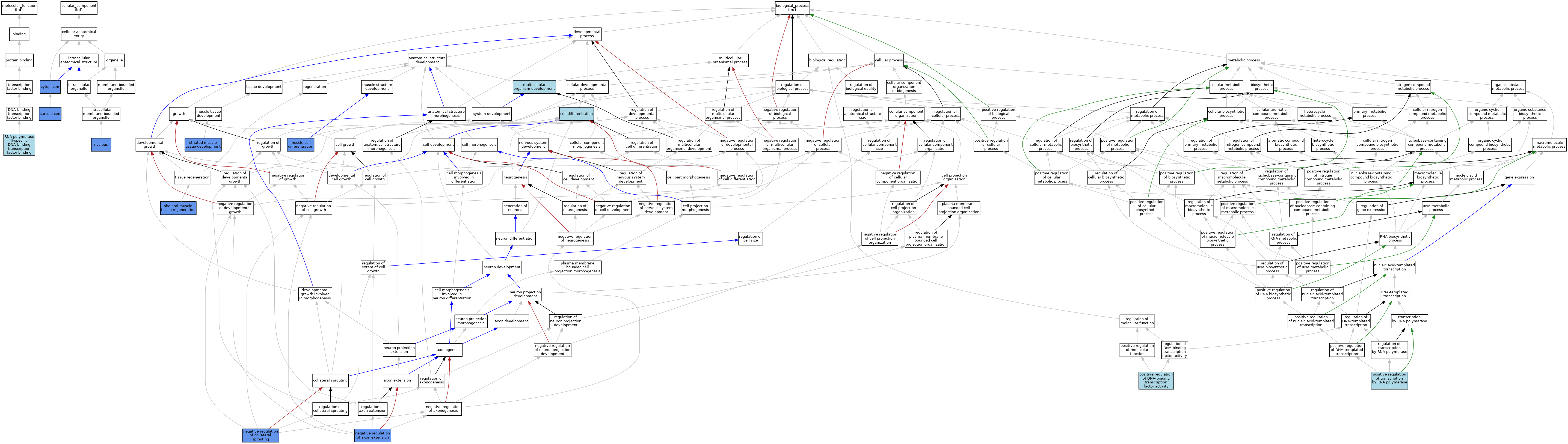Select the 'regulation of molecular function' node
1568x444 pixels.
pos(1137,321)
